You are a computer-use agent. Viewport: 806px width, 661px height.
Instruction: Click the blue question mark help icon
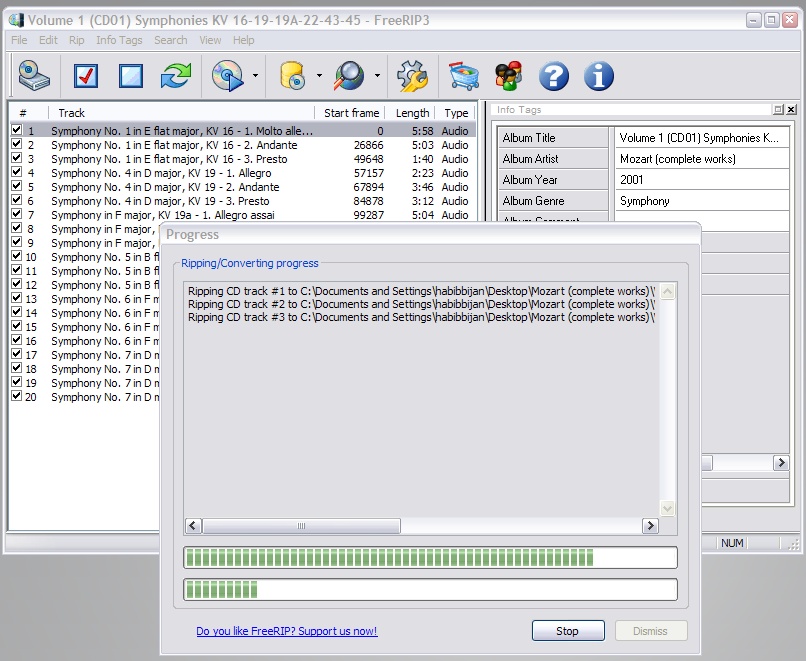point(554,76)
